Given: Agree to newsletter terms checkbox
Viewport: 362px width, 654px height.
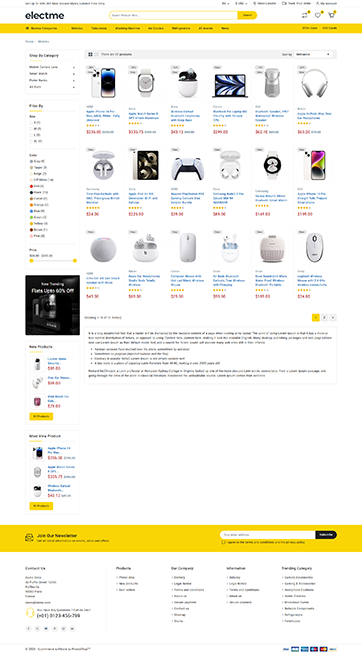Looking at the screenshot, I should (x=223, y=542).
